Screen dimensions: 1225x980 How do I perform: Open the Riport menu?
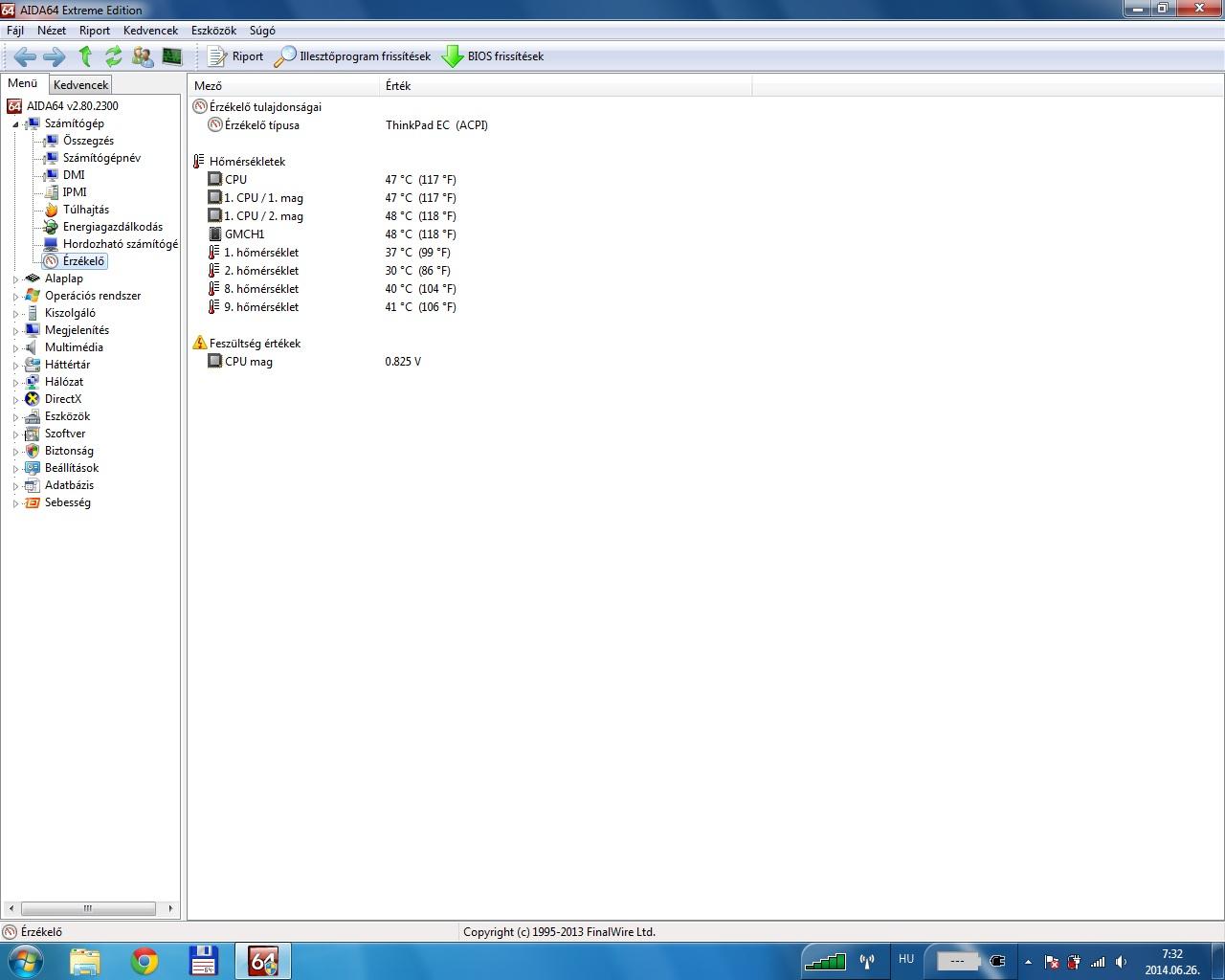pyautogui.click(x=95, y=31)
